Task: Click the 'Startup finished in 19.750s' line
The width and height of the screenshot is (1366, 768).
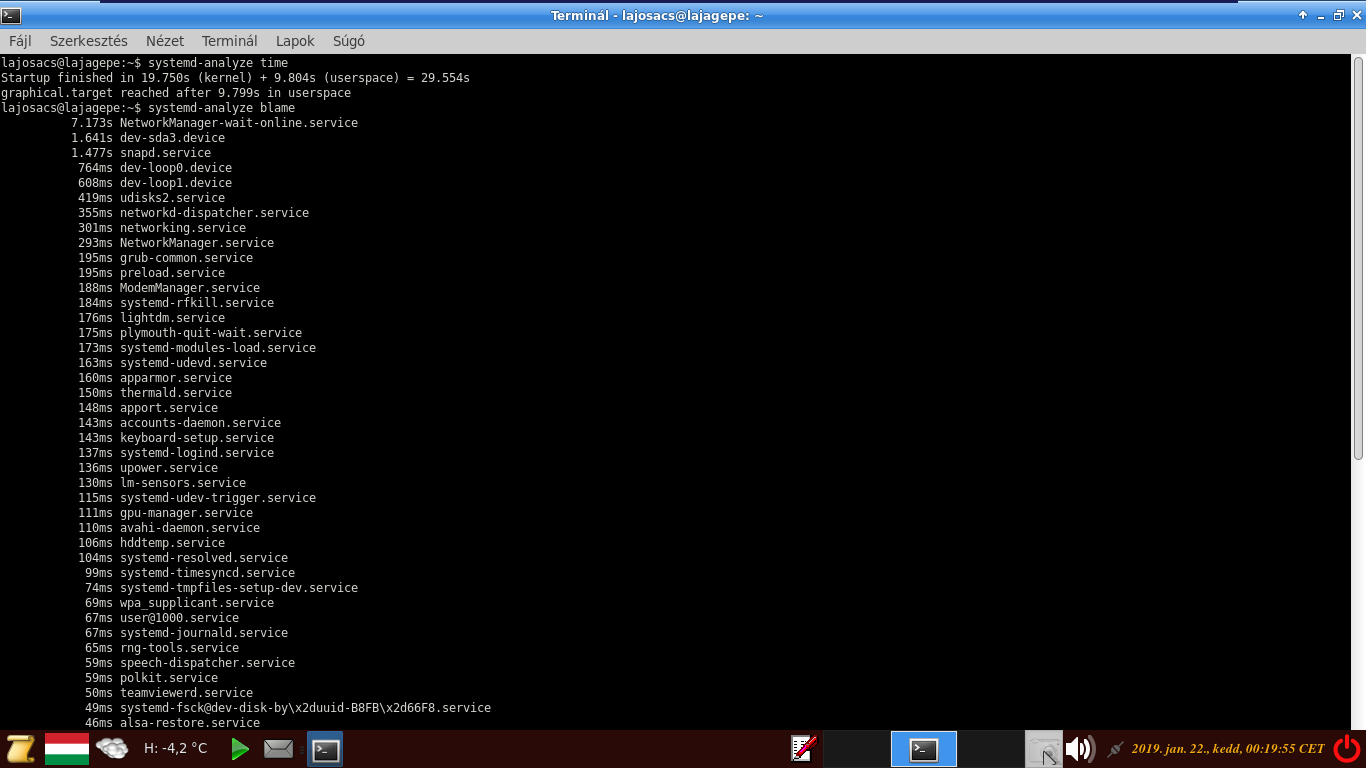Action: (235, 78)
